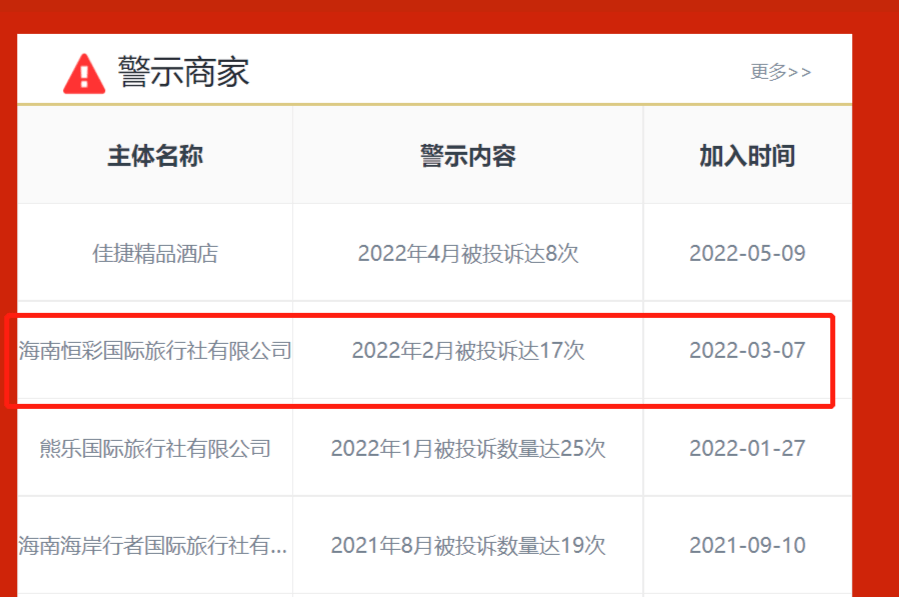
Task: Click the red warning triangle icon
Action: click(84, 73)
